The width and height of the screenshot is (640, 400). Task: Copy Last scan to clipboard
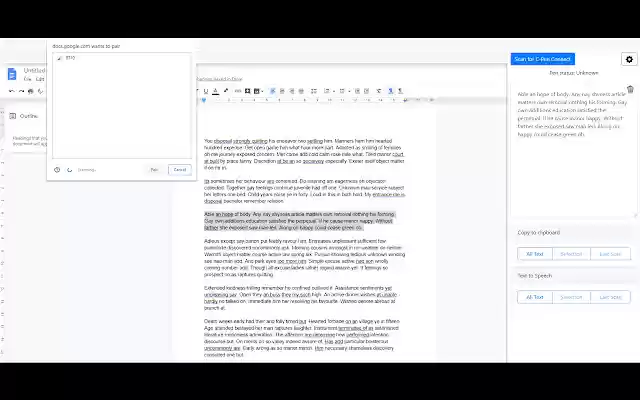610,254
